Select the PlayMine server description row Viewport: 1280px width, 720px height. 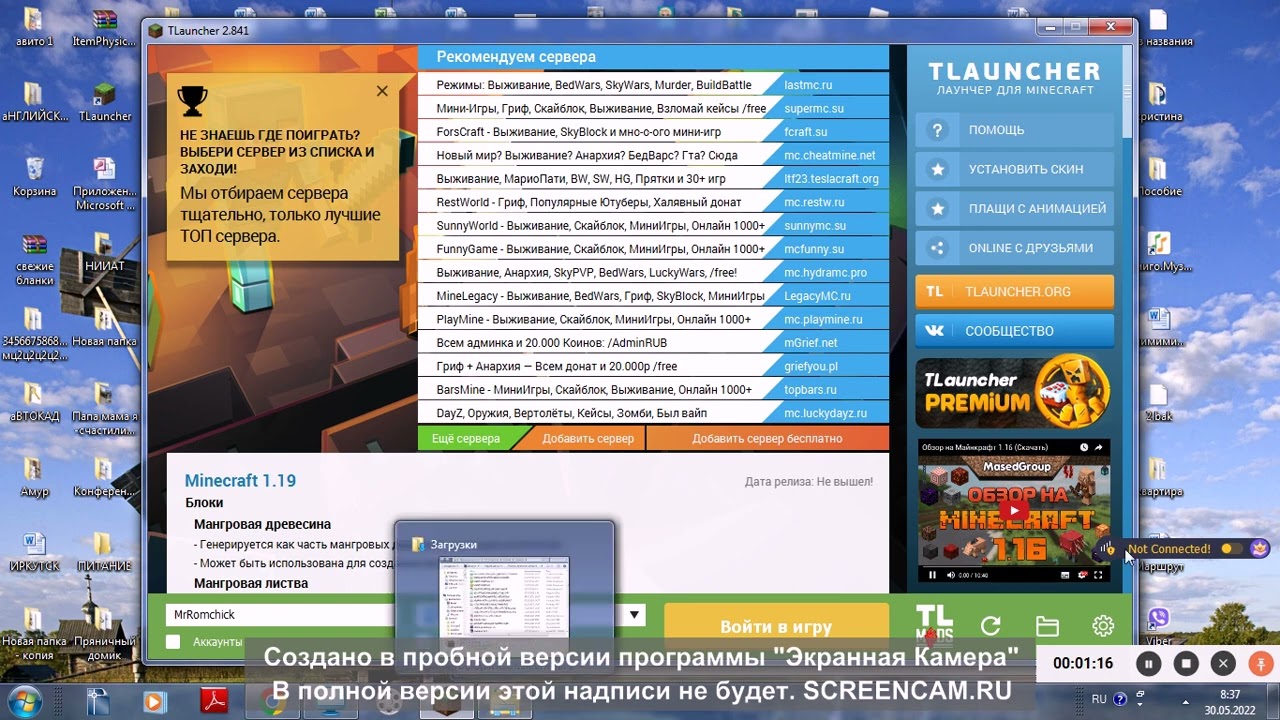595,319
